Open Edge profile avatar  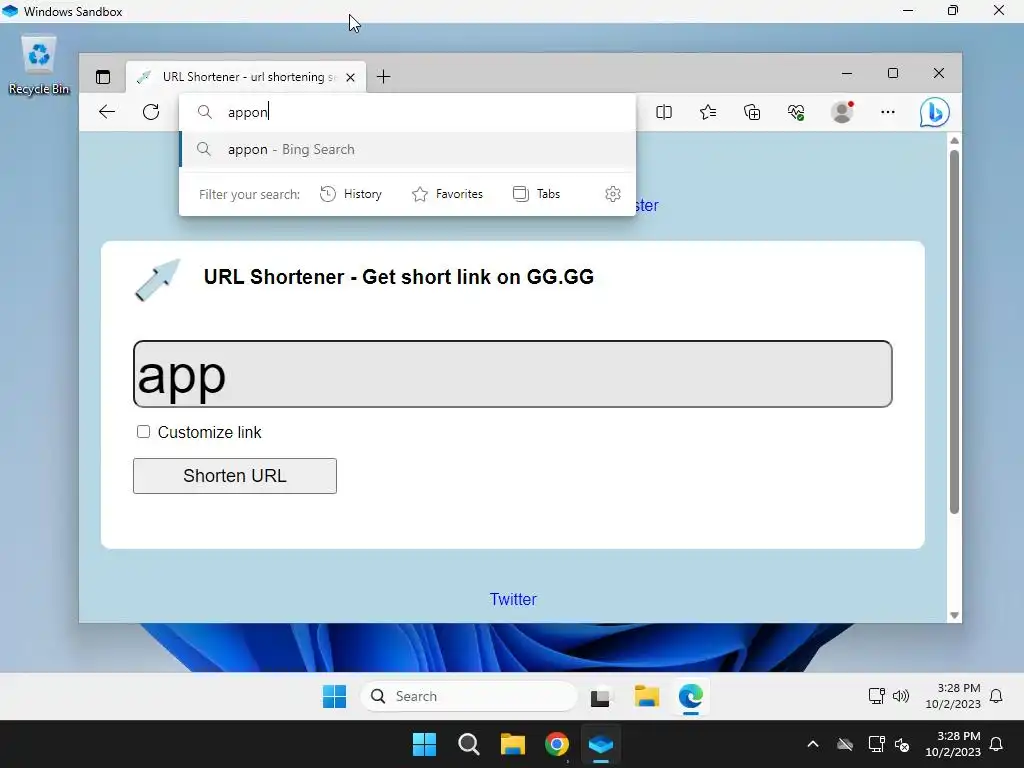pyautogui.click(x=842, y=112)
